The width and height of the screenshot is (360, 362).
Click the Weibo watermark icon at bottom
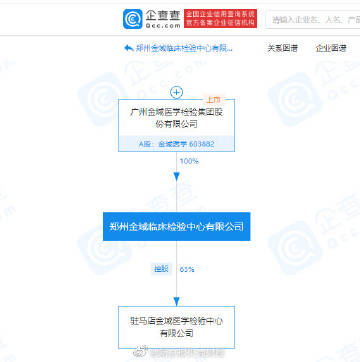pyautogui.click(x=138, y=352)
